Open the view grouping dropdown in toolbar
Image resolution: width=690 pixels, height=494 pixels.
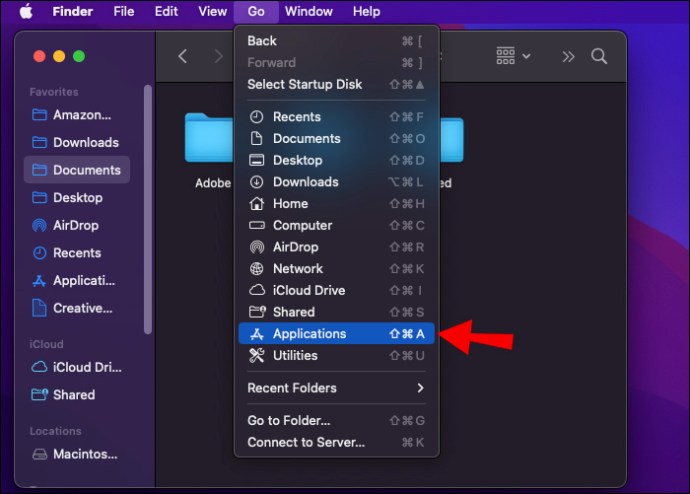[514, 57]
